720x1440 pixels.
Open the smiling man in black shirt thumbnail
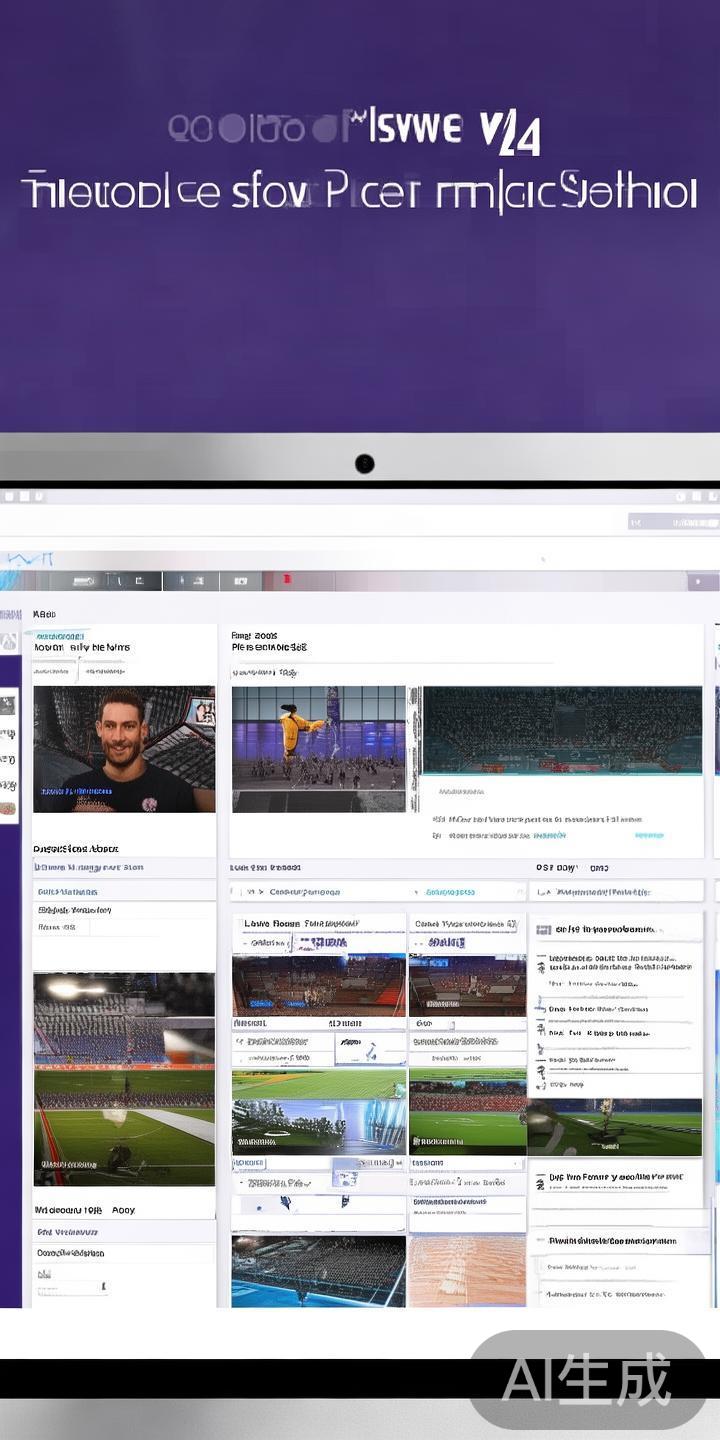123,748
